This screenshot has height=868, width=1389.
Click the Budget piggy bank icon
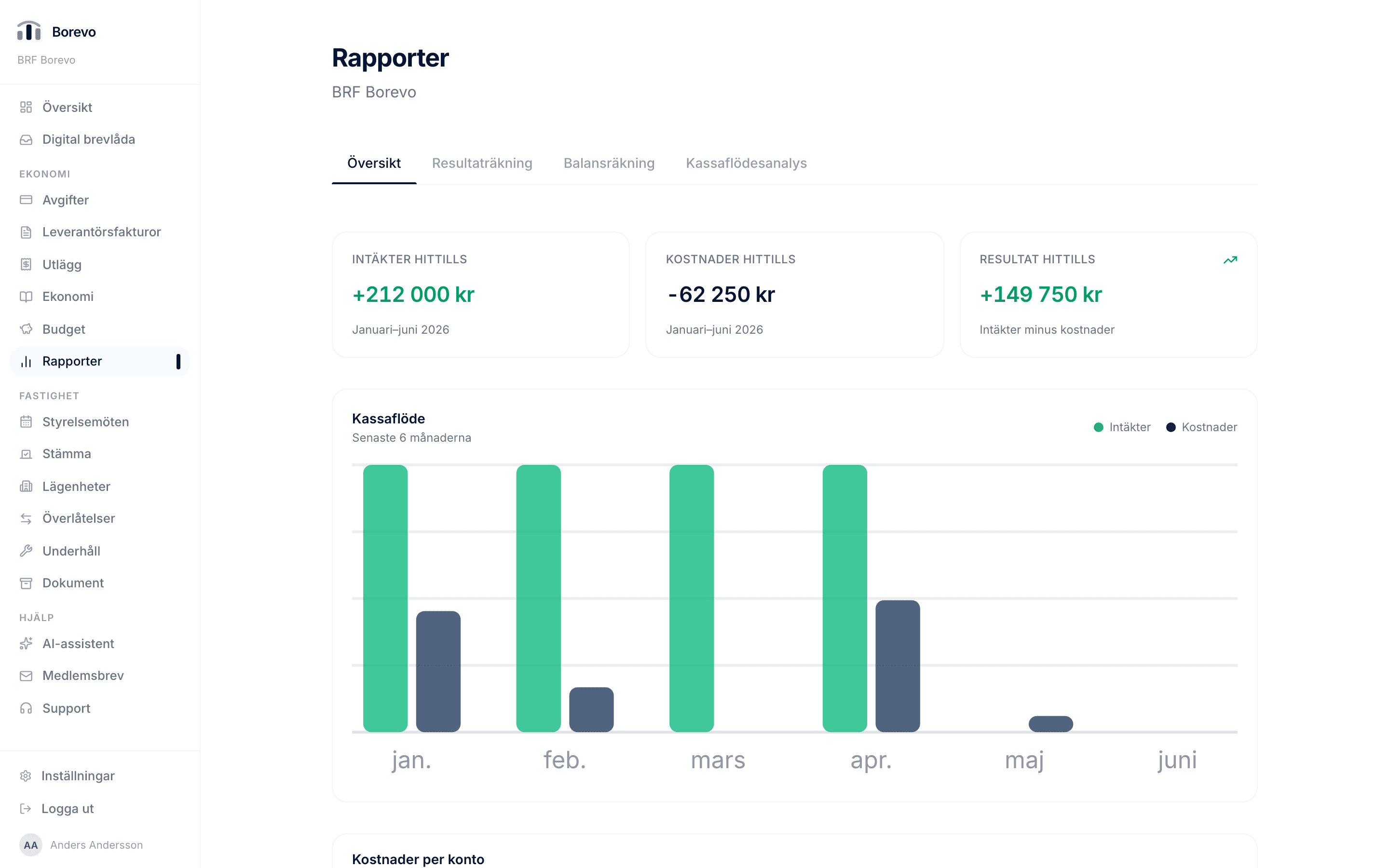click(26, 329)
